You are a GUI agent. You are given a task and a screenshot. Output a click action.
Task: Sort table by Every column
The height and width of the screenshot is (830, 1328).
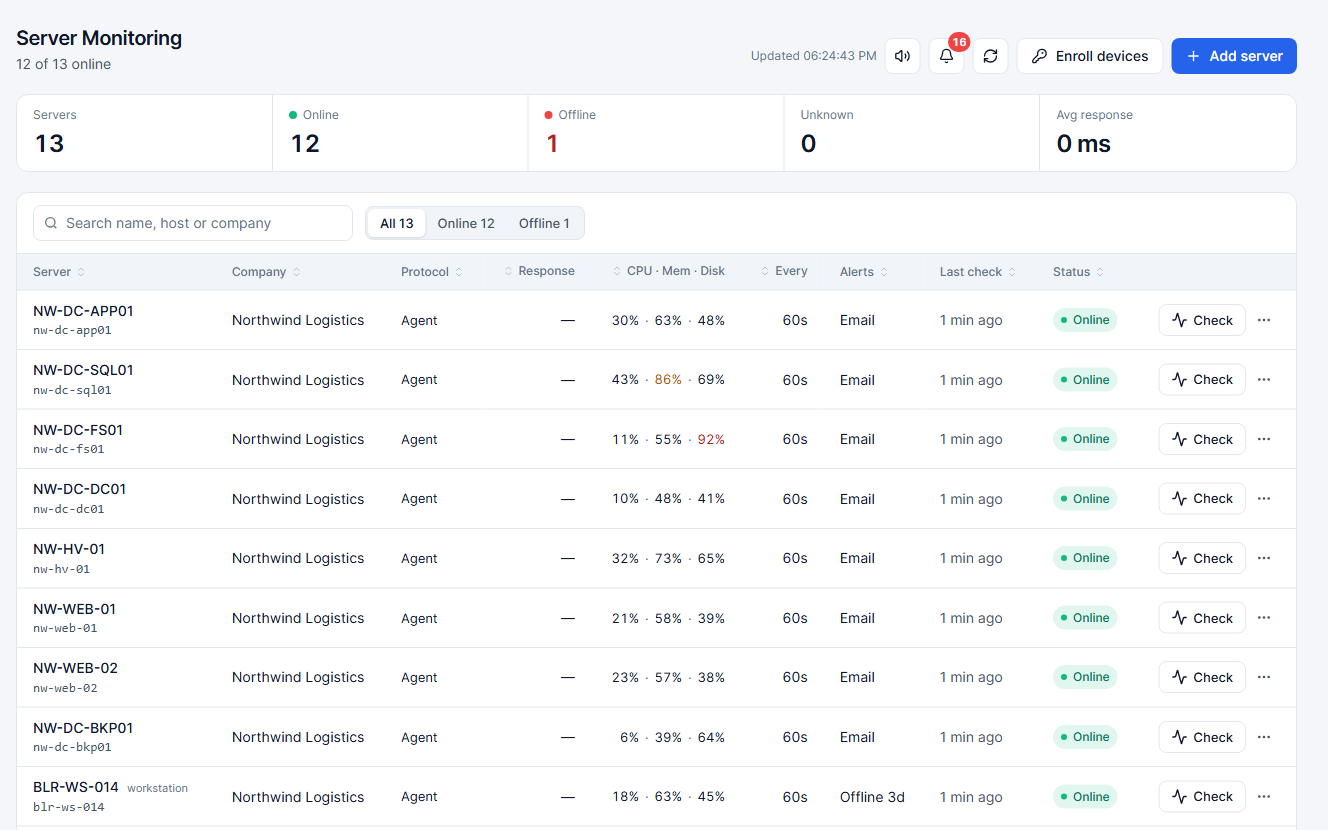784,272
